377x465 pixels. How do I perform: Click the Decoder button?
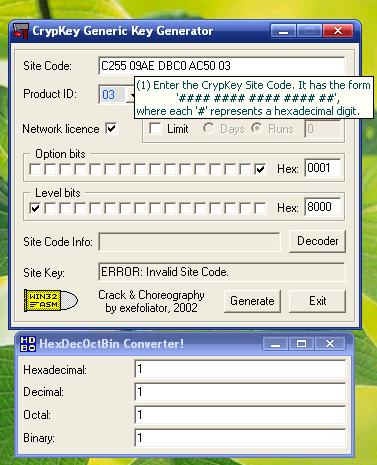tap(317, 241)
